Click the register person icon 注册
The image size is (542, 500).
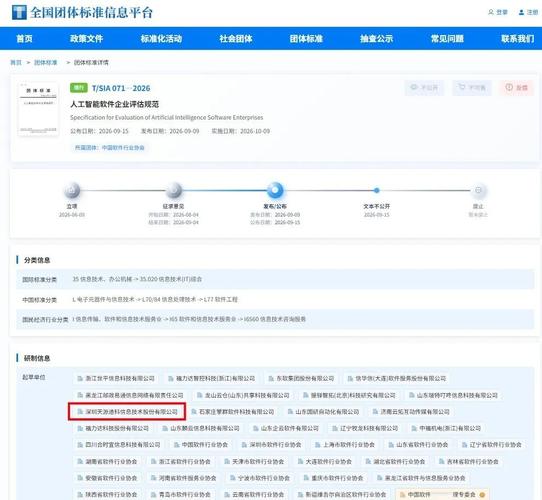click(521, 12)
